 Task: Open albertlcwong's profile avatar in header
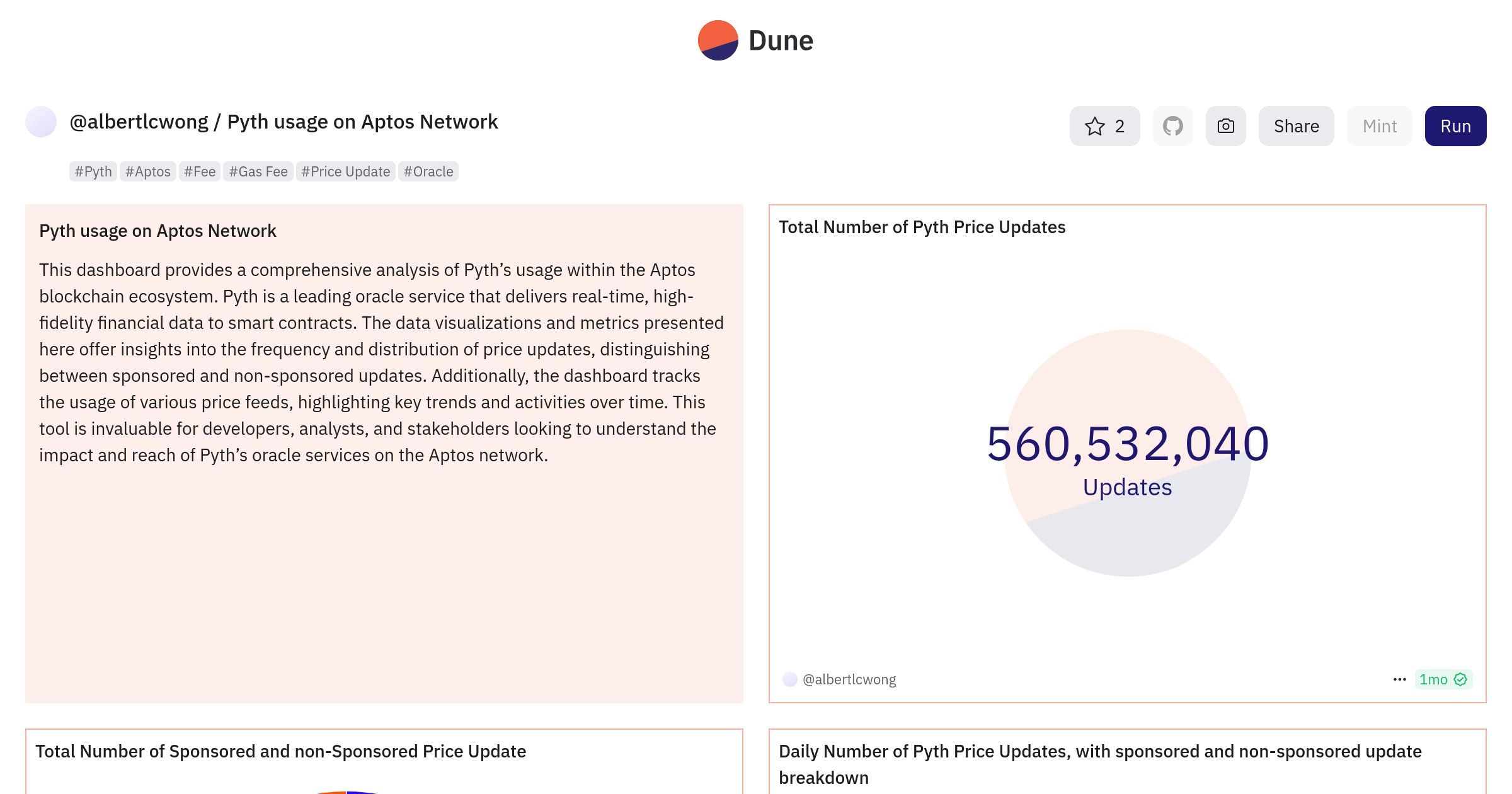click(41, 122)
